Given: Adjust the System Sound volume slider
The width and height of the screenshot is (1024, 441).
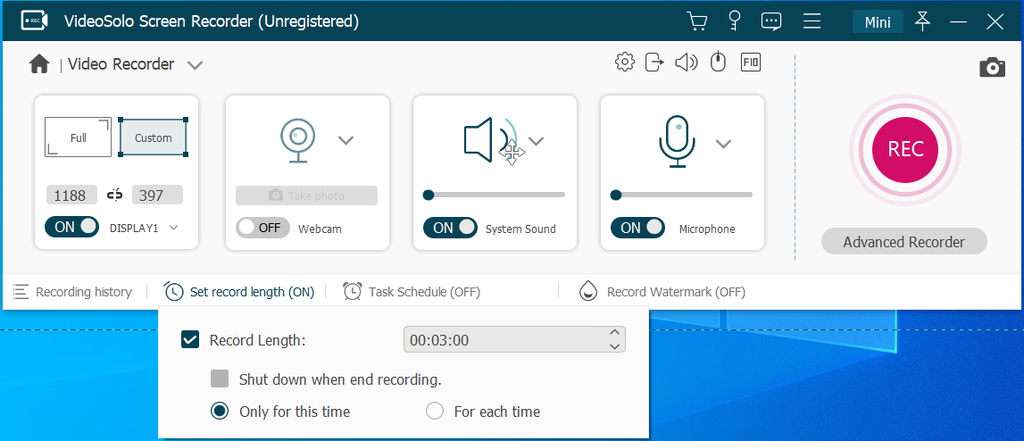Looking at the screenshot, I should 494,195.
